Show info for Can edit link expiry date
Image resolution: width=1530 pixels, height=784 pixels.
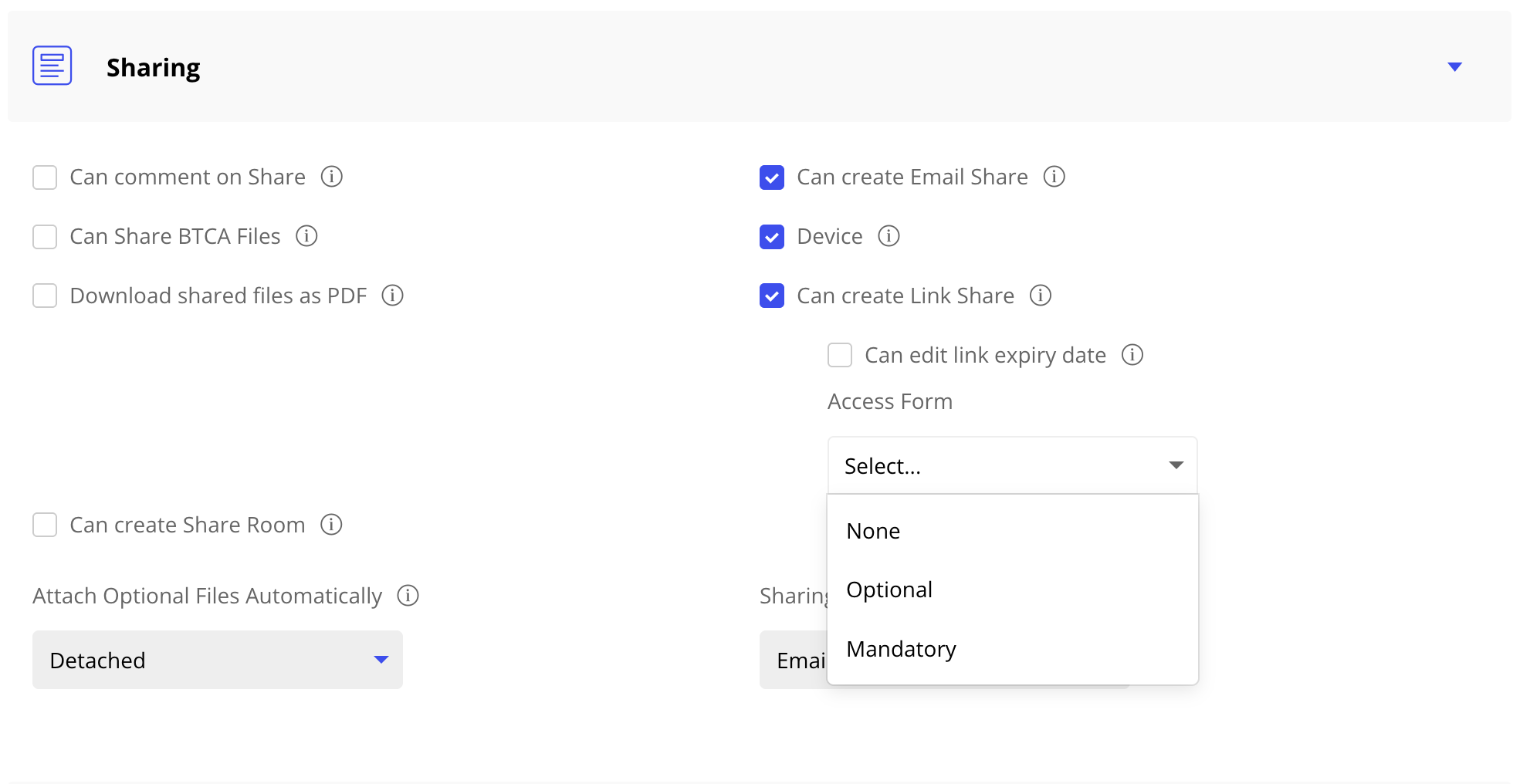pos(1132,355)
